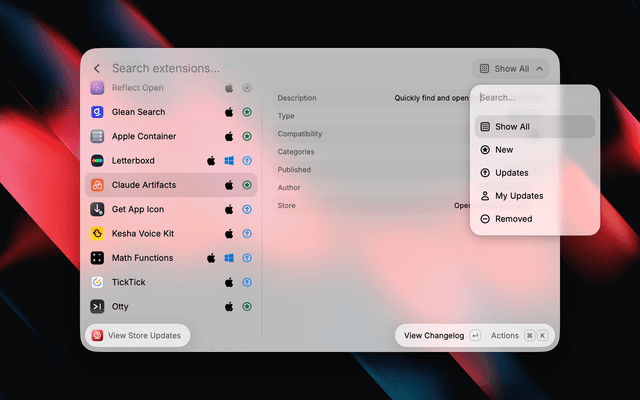This screenshot has height=400, width=640.
Task: Click the Reflect Open app icon
Action: point(97,88)
